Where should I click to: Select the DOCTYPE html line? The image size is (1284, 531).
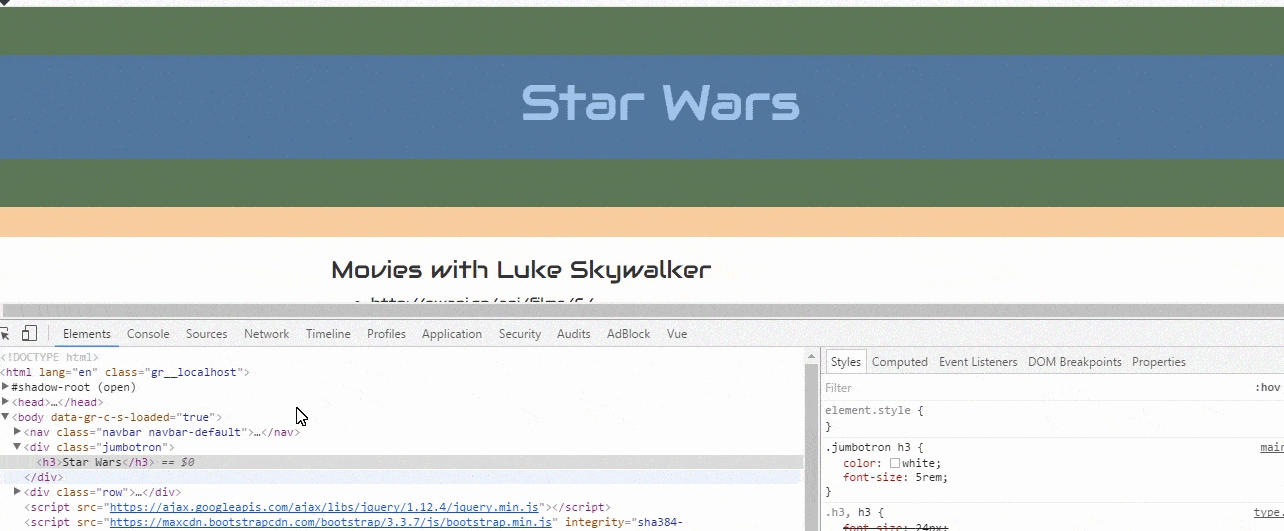pyautogui.click(x=50, y=357)
